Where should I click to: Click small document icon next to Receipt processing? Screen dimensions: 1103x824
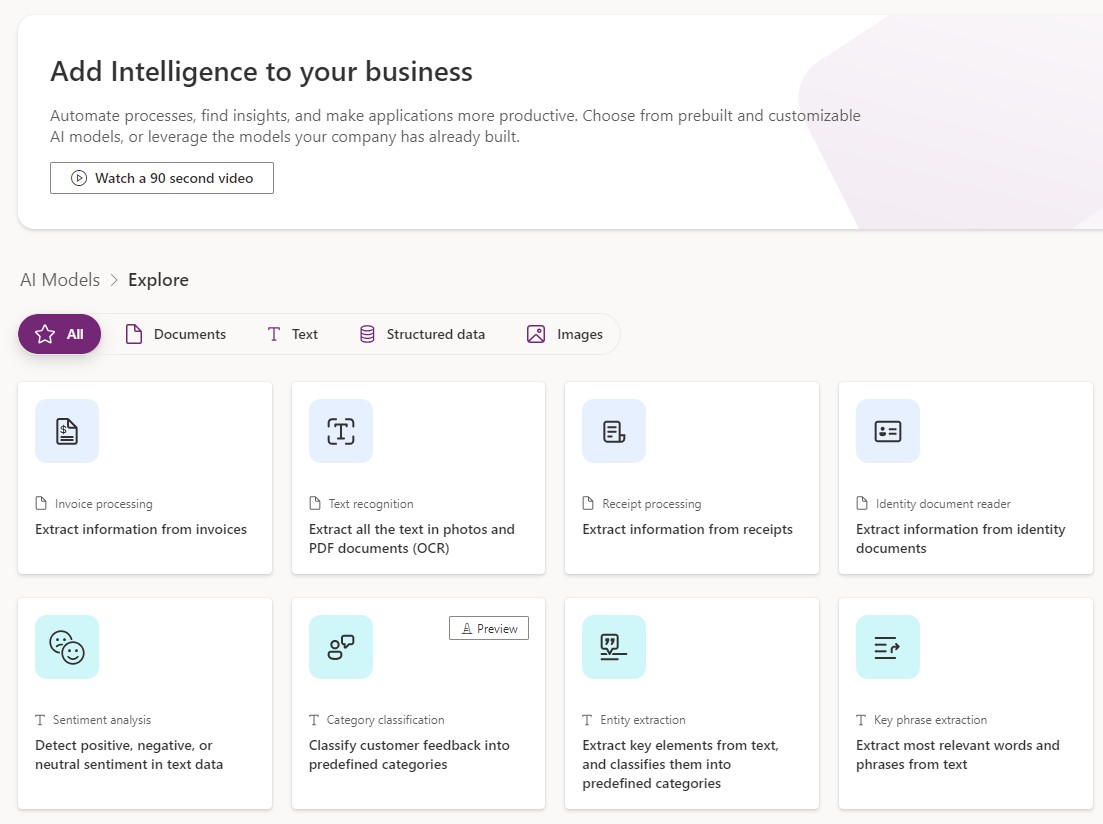(x=588, y=503)
